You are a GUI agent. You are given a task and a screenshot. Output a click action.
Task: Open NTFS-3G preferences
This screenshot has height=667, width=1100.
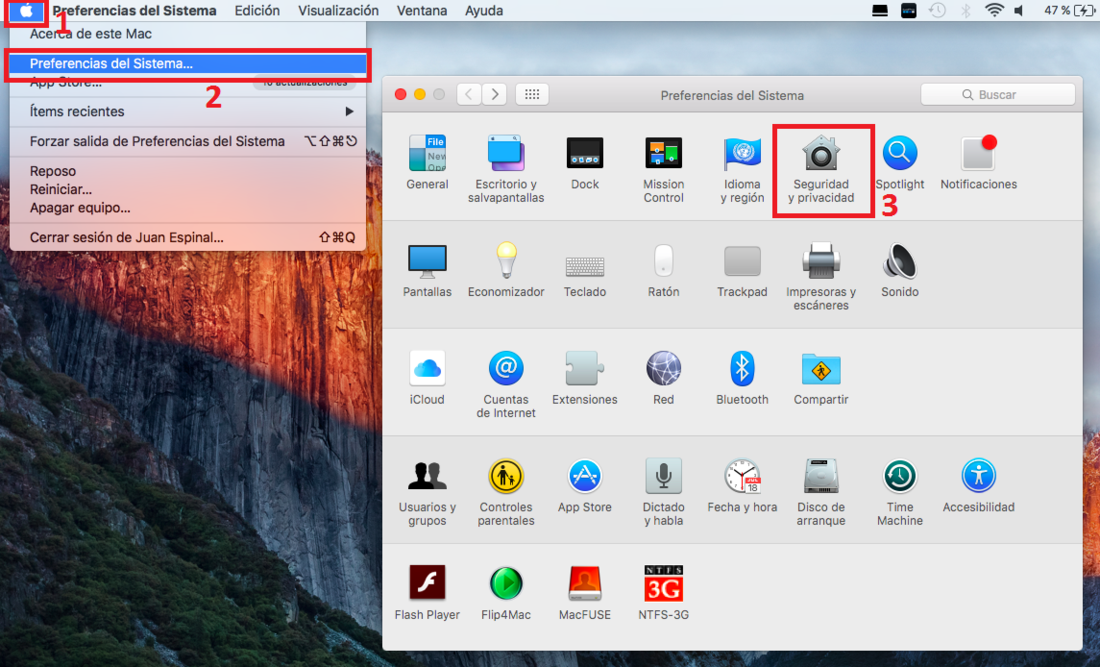[663, 593]
